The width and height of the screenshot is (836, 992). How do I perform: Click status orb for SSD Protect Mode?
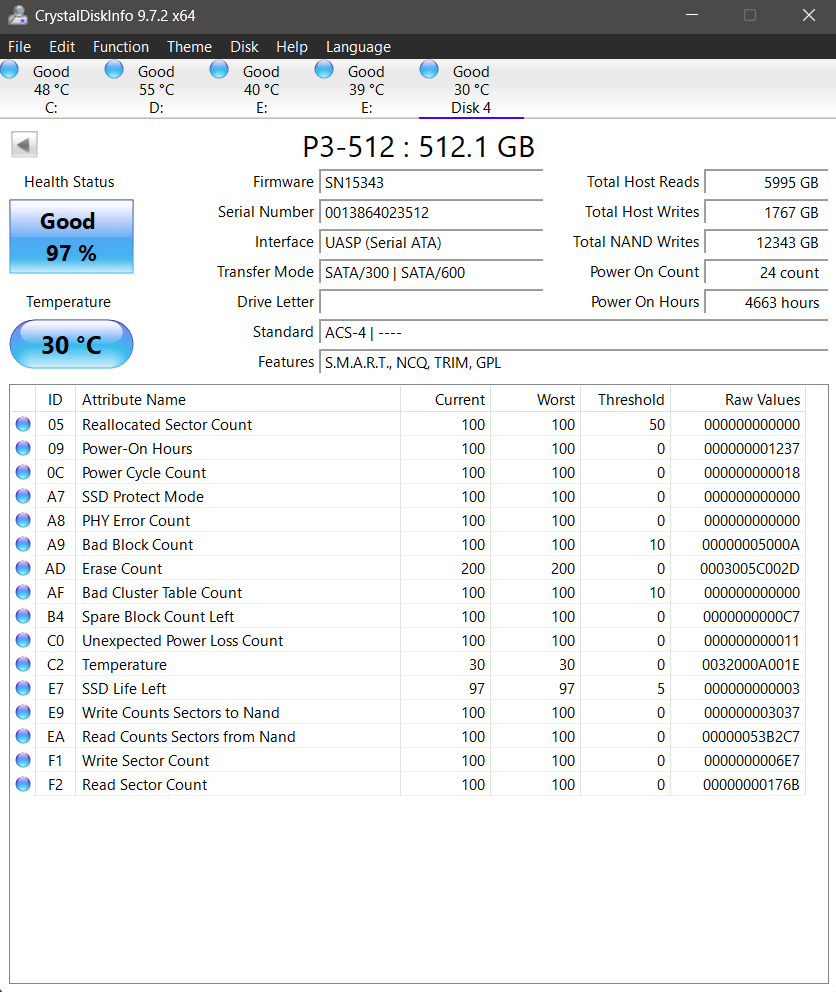click(x=23, y=497)
